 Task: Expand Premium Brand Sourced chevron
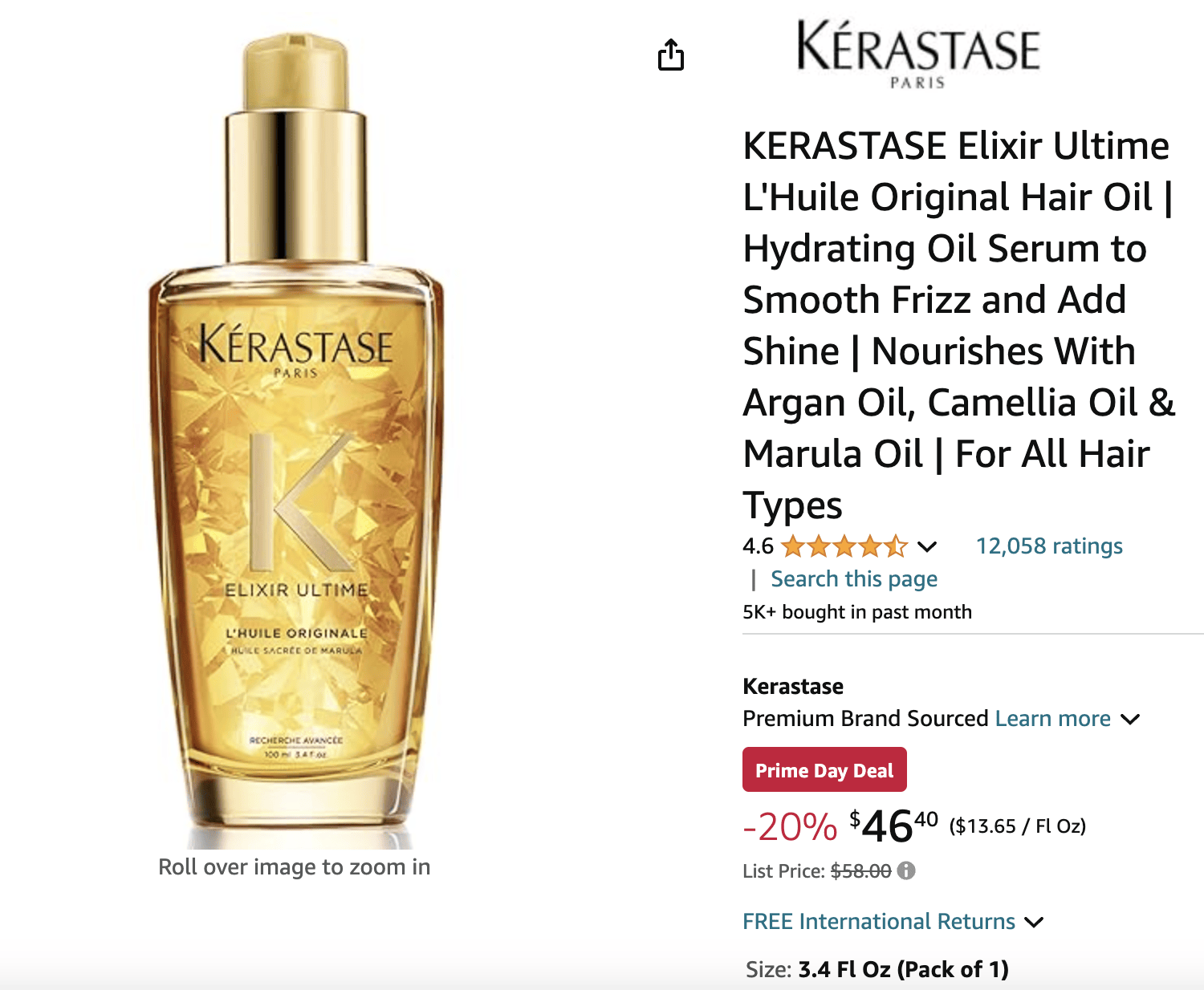pos(1130,719)
